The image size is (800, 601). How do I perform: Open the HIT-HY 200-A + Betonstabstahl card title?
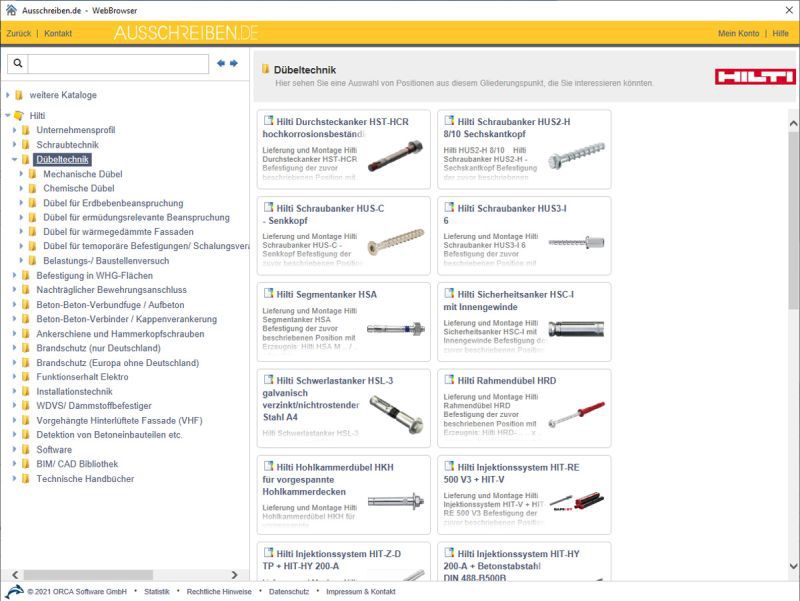point(511,566)
